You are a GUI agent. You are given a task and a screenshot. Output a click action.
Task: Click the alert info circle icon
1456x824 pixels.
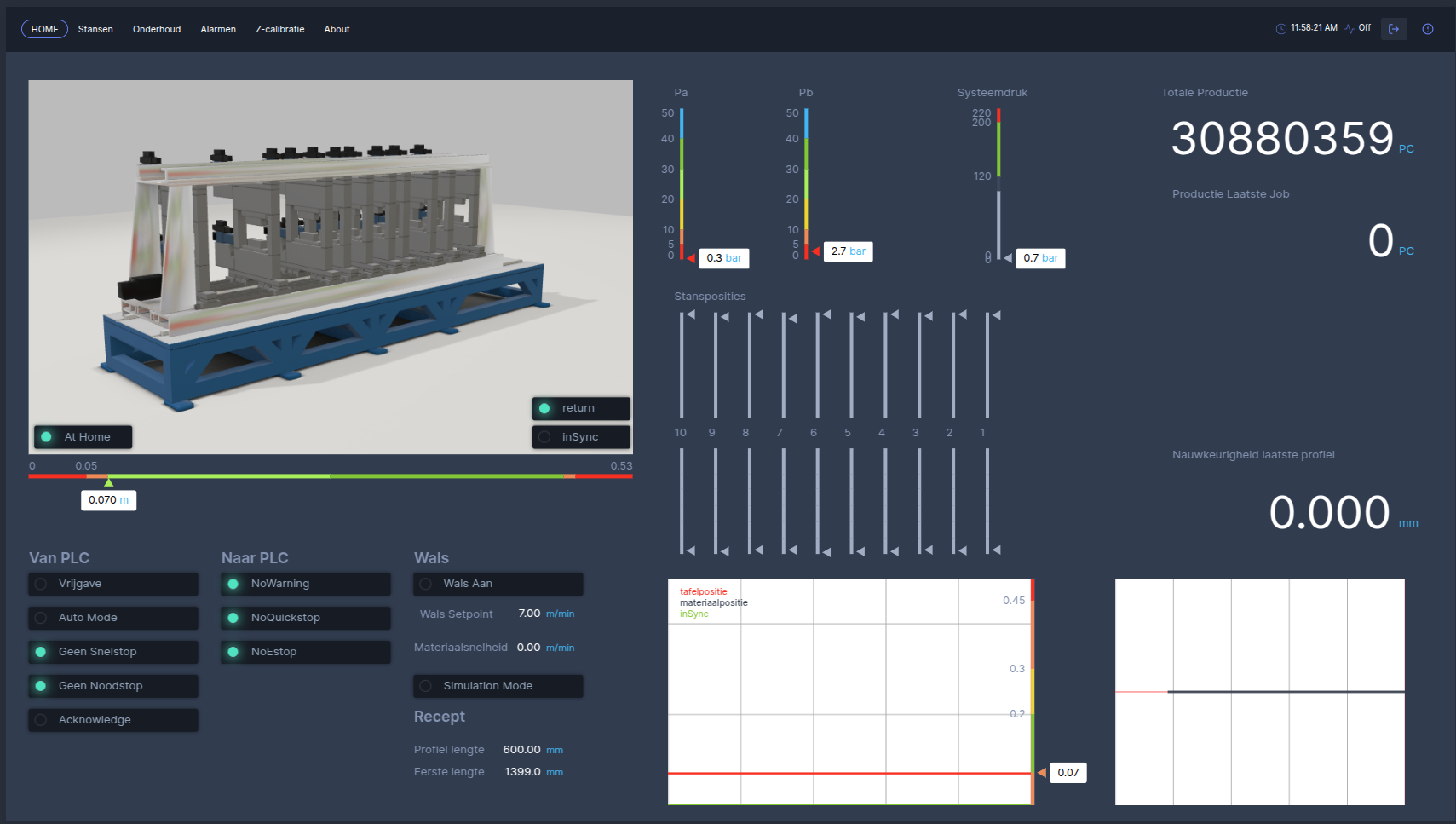[x=1428, y=29]
